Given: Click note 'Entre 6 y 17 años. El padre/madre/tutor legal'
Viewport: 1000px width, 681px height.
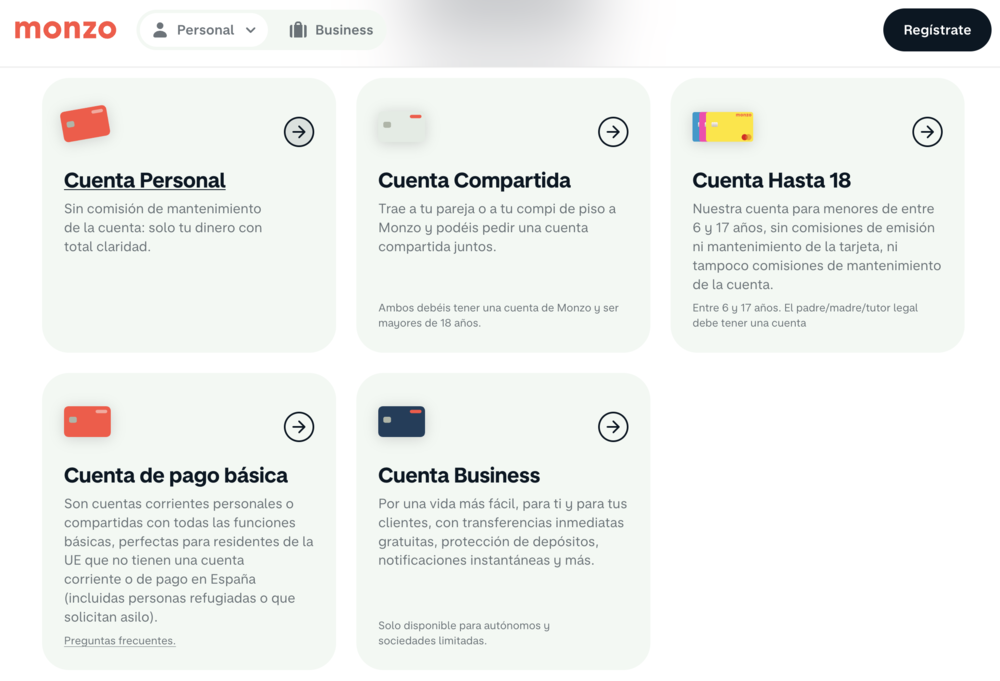Looking at the screenshot, I should (805, 308).
